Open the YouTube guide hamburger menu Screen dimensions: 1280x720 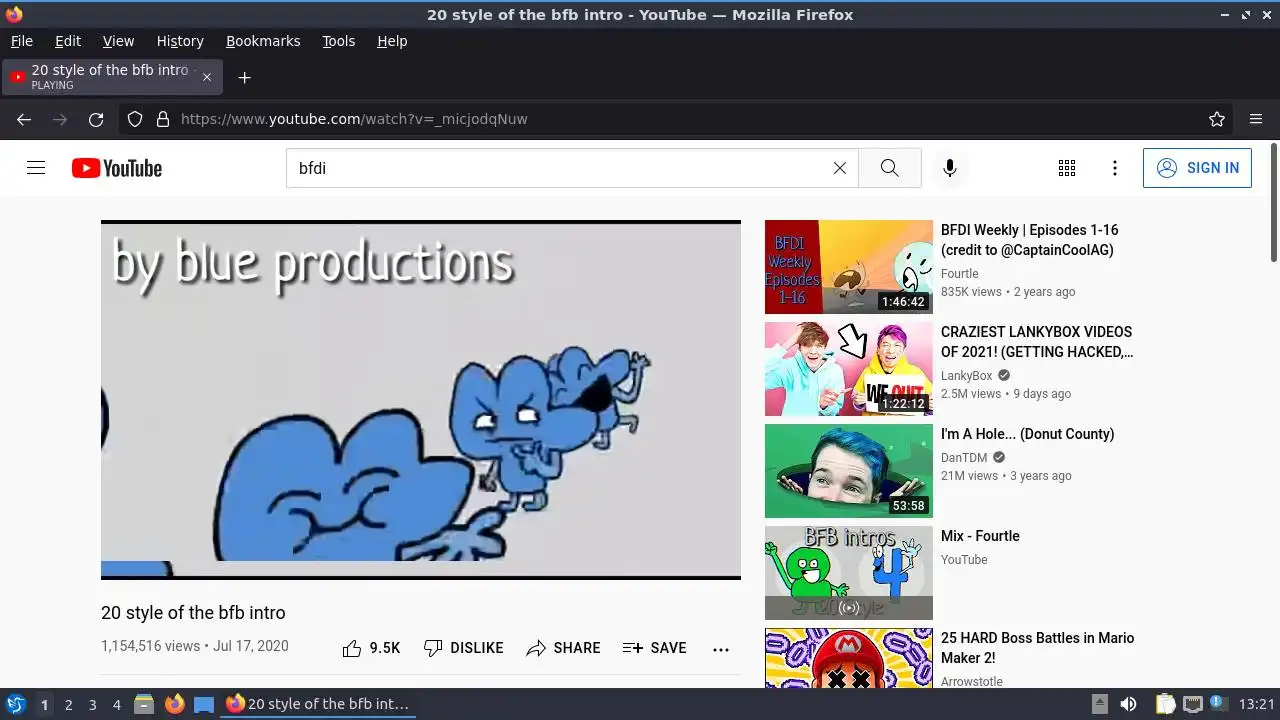36,168
